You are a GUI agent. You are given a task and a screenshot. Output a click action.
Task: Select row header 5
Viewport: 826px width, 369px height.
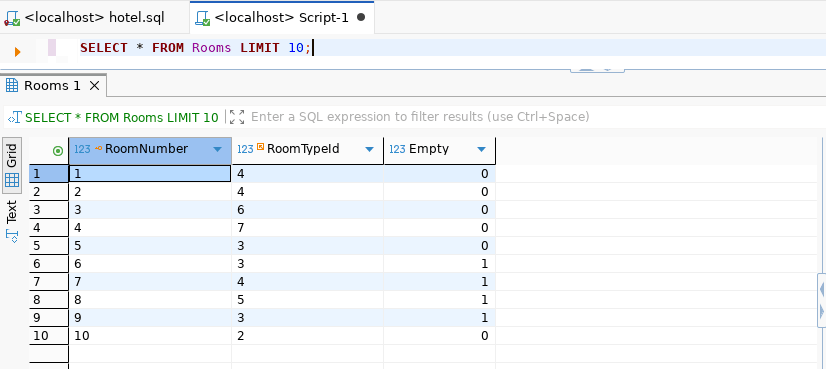[48, 246]
